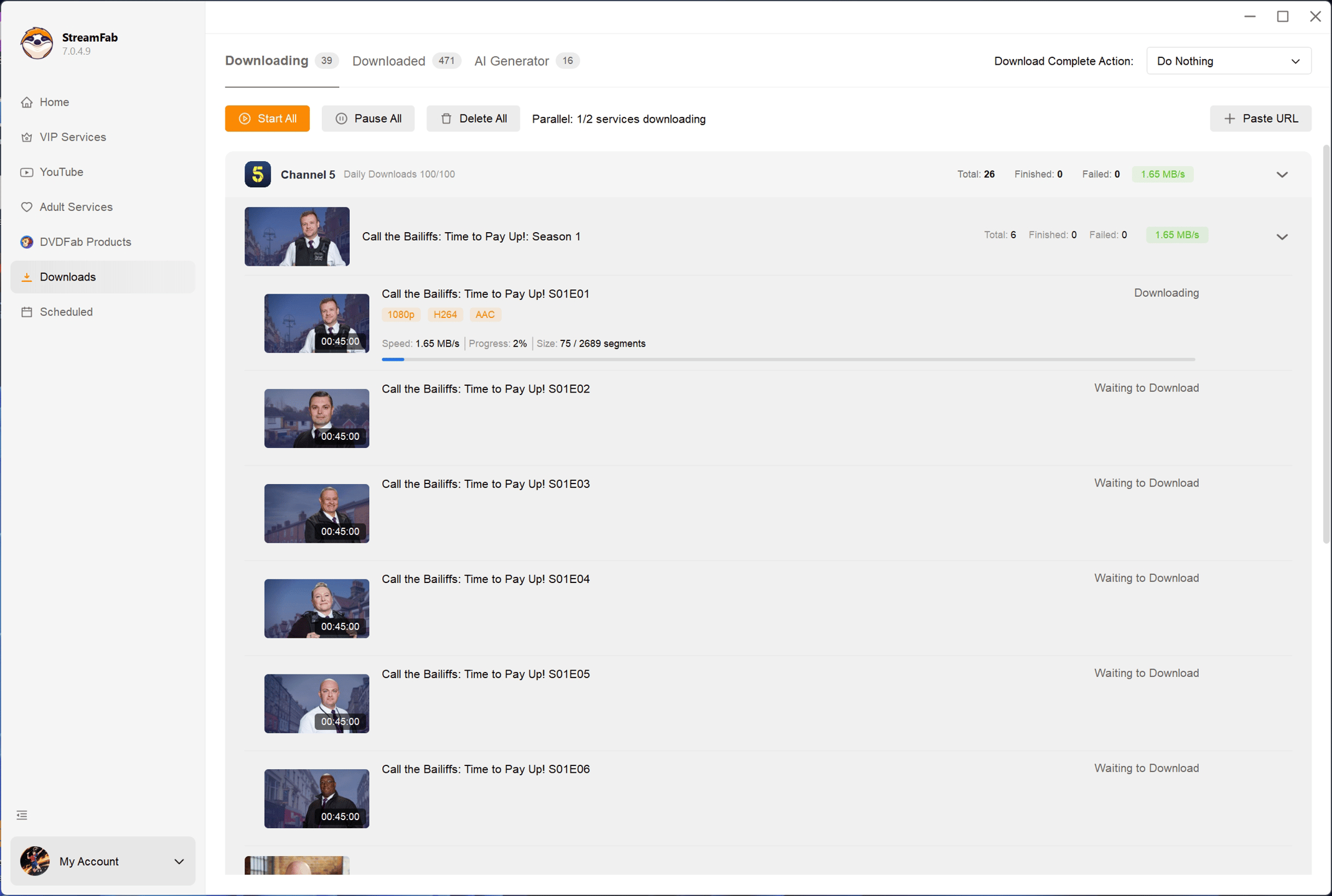Collapse the Season 1 group chevron

(x=1282, y=237)
